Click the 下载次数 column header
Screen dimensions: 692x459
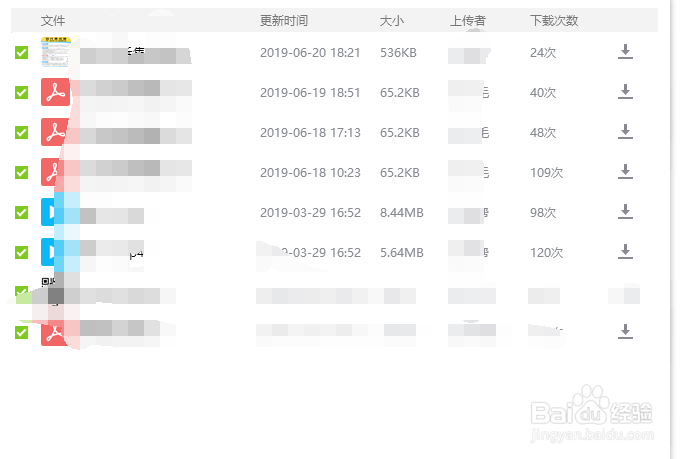[x=554, y=21]
